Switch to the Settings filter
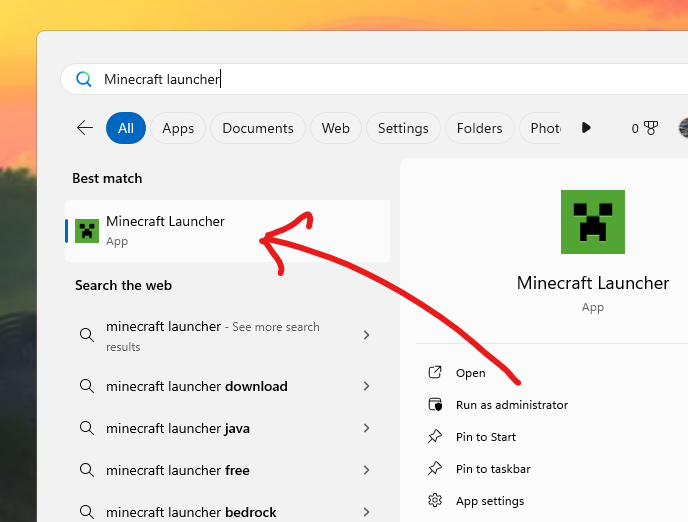The width and height of the screenshot is (688, 522). (x=403, y=128)
